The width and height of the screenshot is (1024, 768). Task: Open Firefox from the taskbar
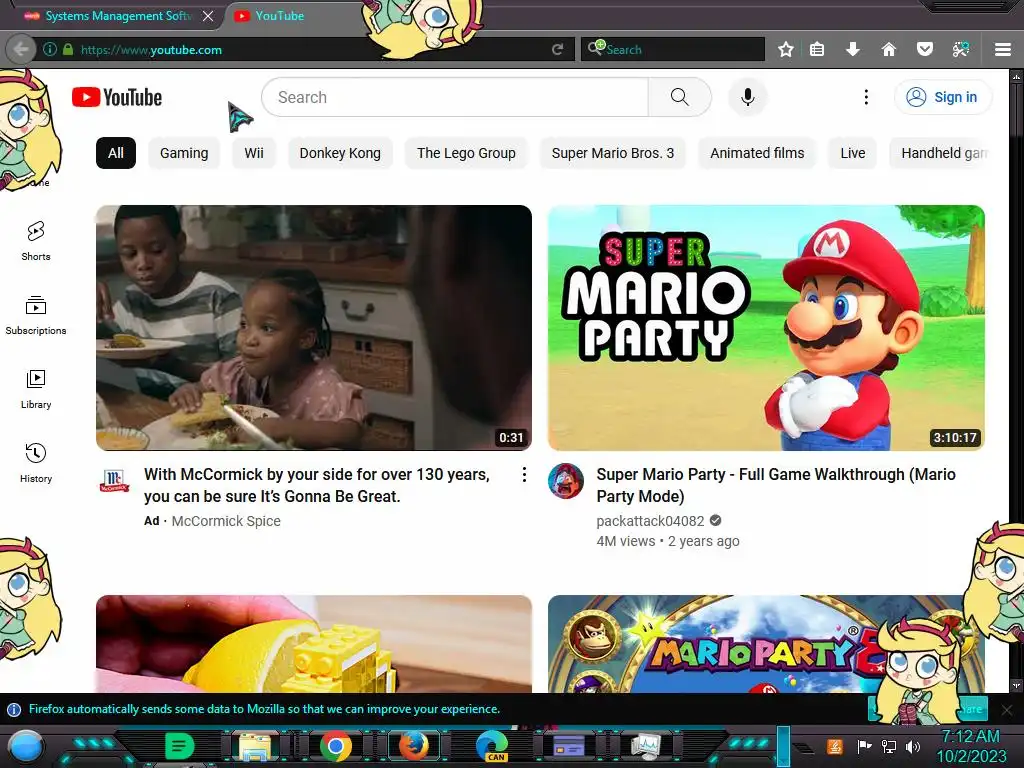413,746
